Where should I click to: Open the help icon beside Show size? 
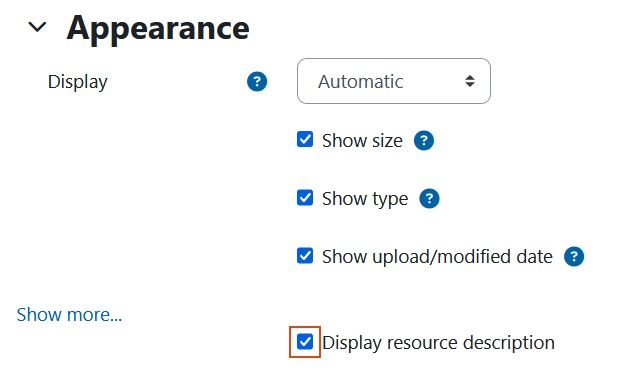(x=424, y=141)
